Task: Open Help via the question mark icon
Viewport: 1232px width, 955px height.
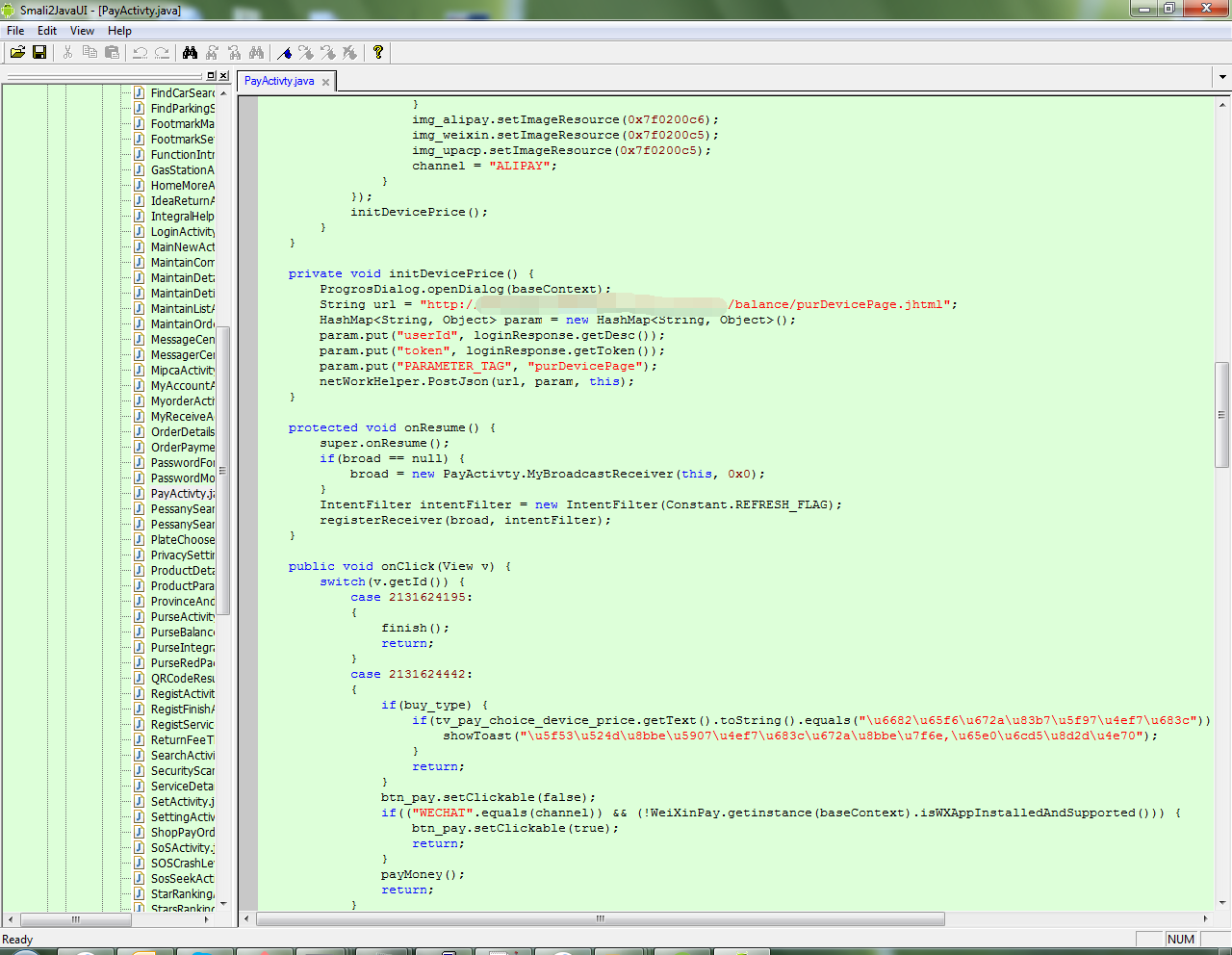Action: pos(378,53)
